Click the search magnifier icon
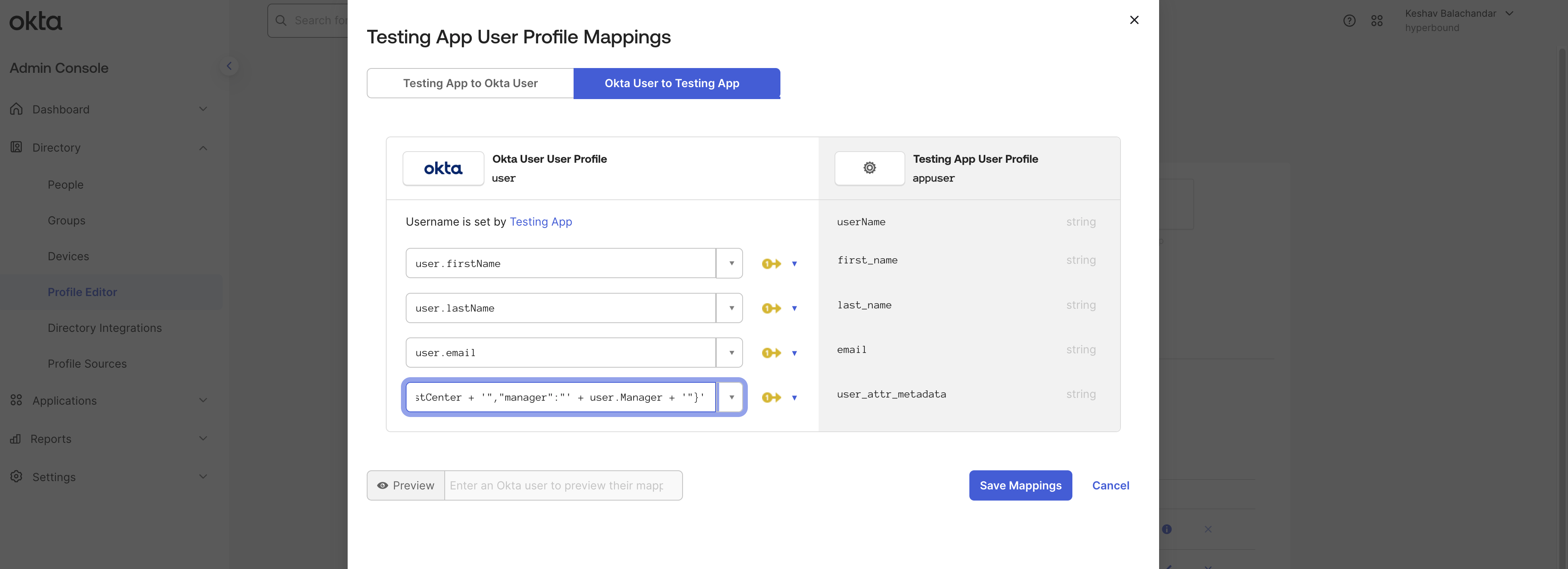1568x569 pixels. pyautogui.click(x=280, y=21)
